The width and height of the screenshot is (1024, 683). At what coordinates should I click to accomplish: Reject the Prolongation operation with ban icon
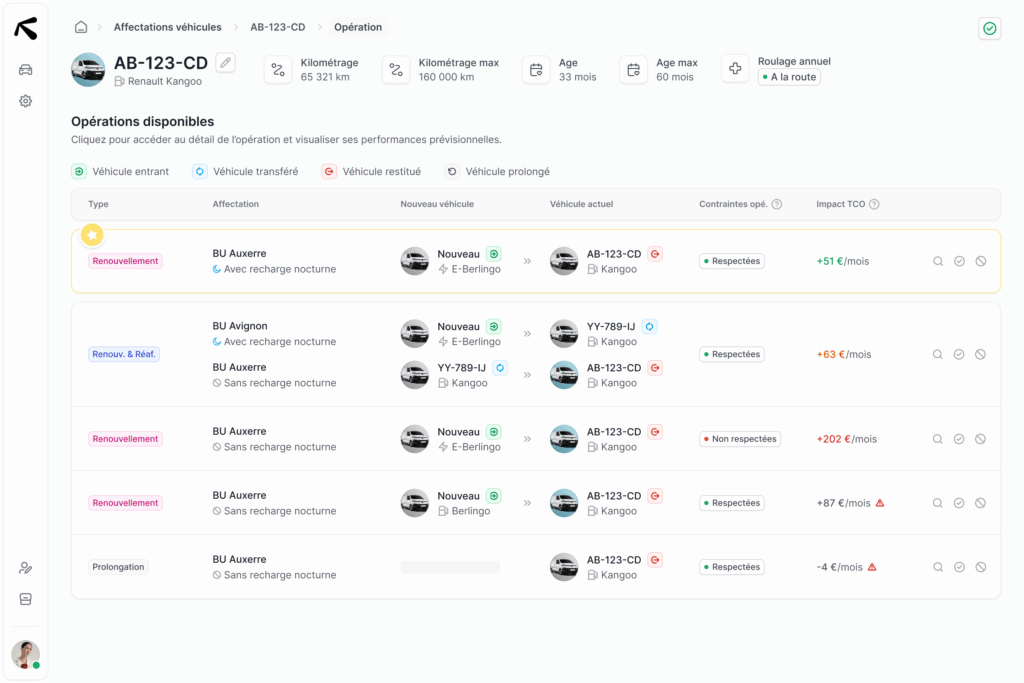980,567
